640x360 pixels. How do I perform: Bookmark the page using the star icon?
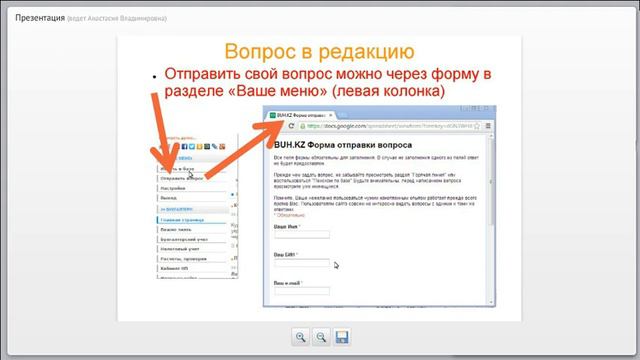click(477, 126)
